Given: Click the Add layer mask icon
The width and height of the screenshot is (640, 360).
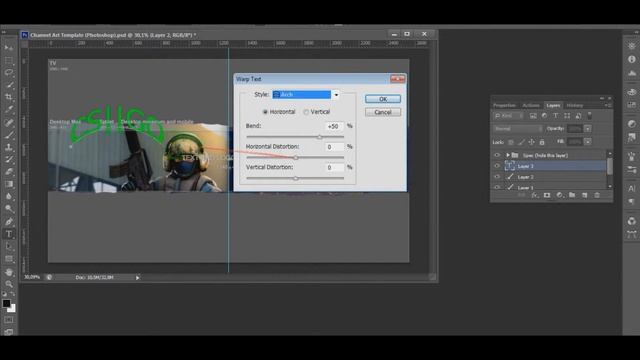Looking at the screenshot, I should pos(547,196).
